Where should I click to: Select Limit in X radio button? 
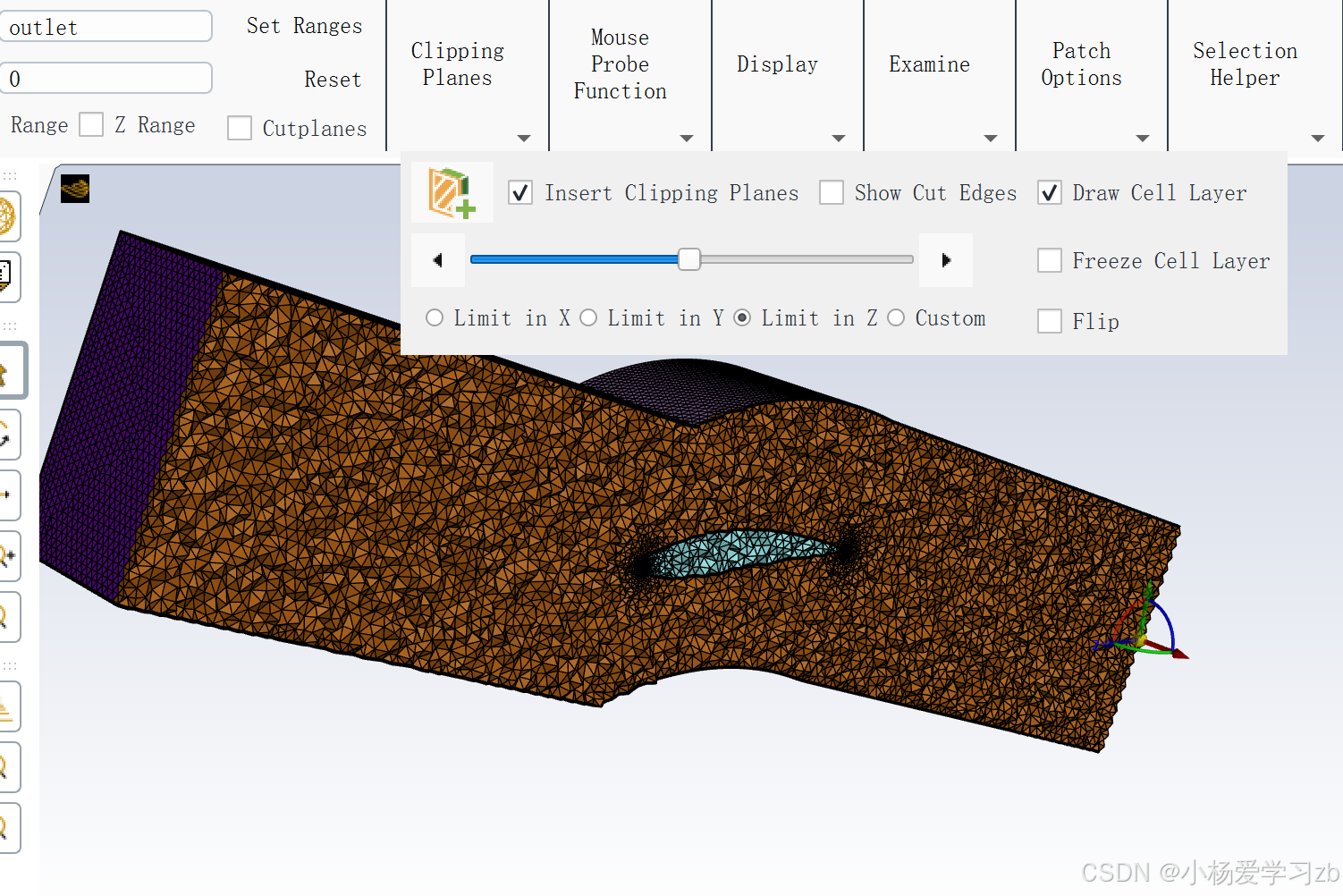[x=435, y=317]
